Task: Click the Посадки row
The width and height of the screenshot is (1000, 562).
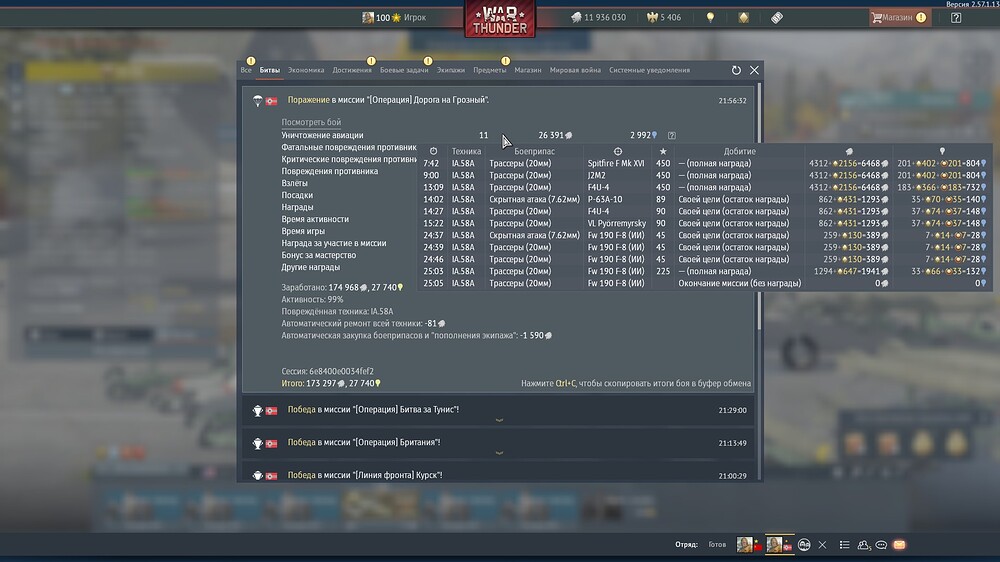Action: click(297, 195)
